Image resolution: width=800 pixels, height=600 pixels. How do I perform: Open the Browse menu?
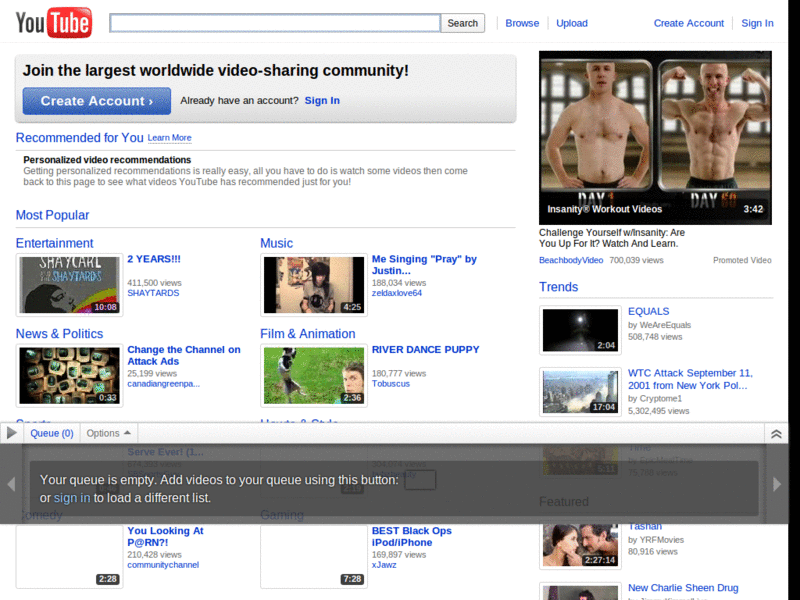pyautogui.click(x=522, y=23)
